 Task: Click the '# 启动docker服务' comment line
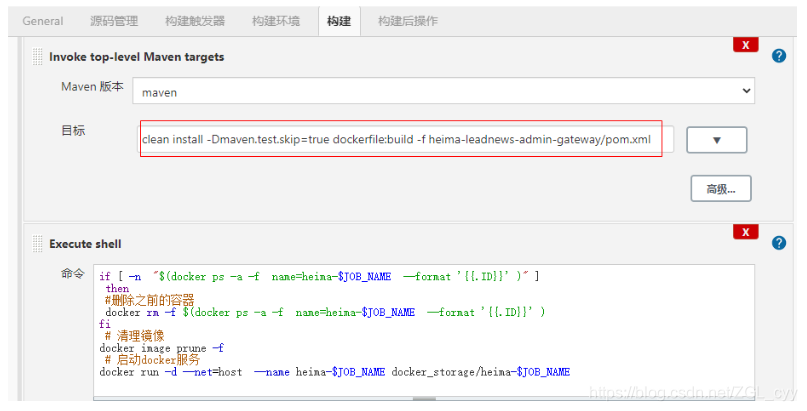[152, 360]
